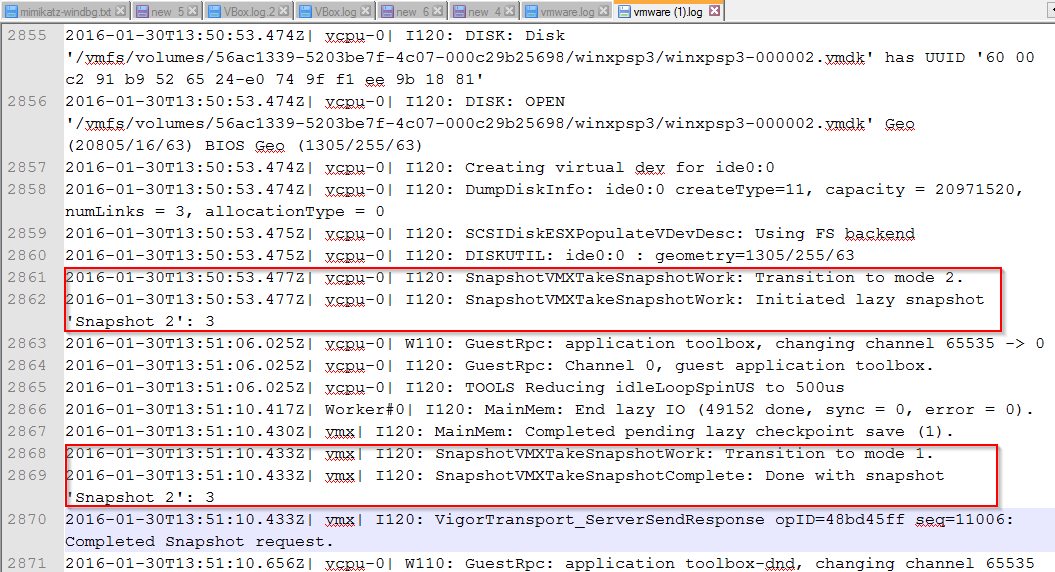Close the VBox.log tab
This screenshot has height=572, width=1055.
tap(369, 12)
